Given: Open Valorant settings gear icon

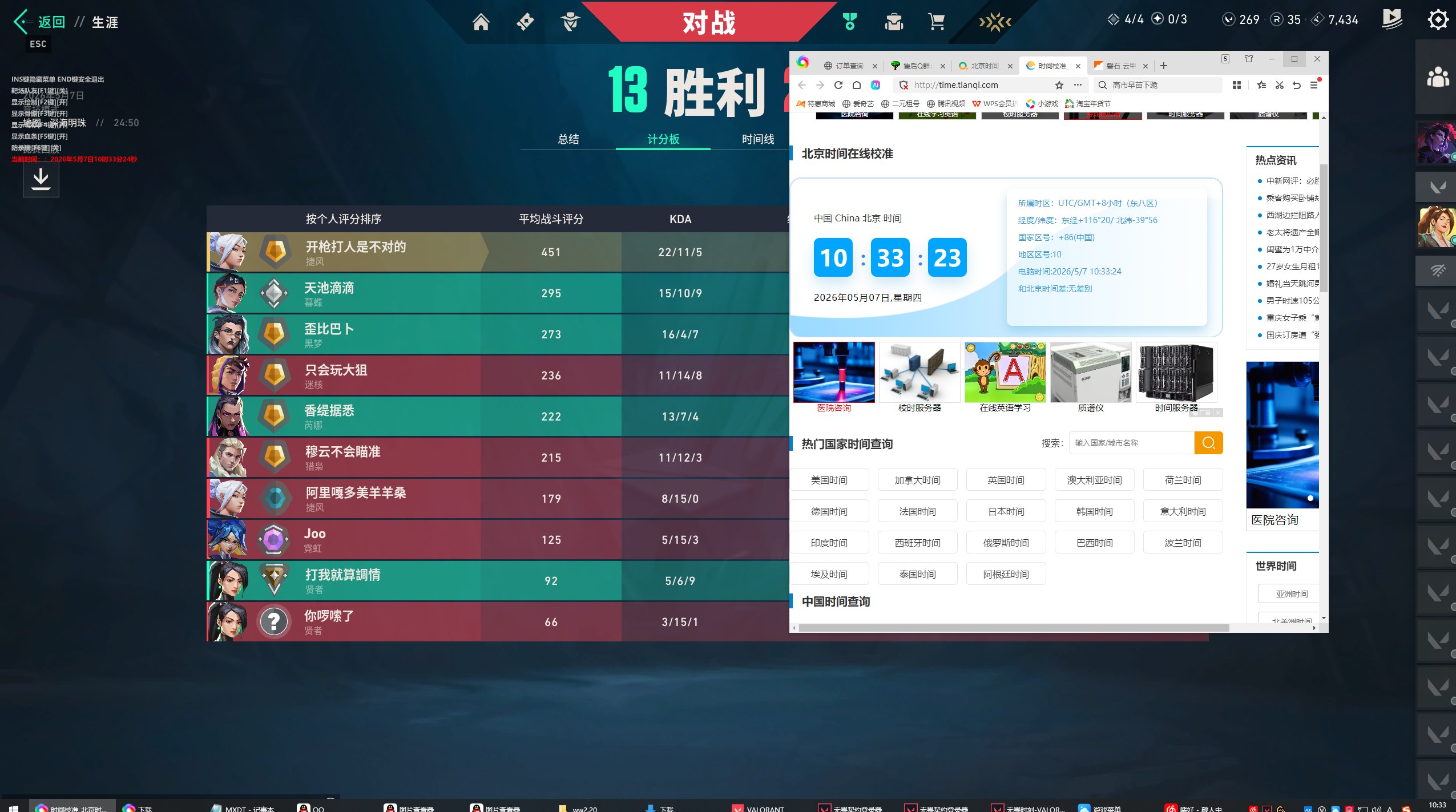Looking at the screenshot, I should (1438, 20).
